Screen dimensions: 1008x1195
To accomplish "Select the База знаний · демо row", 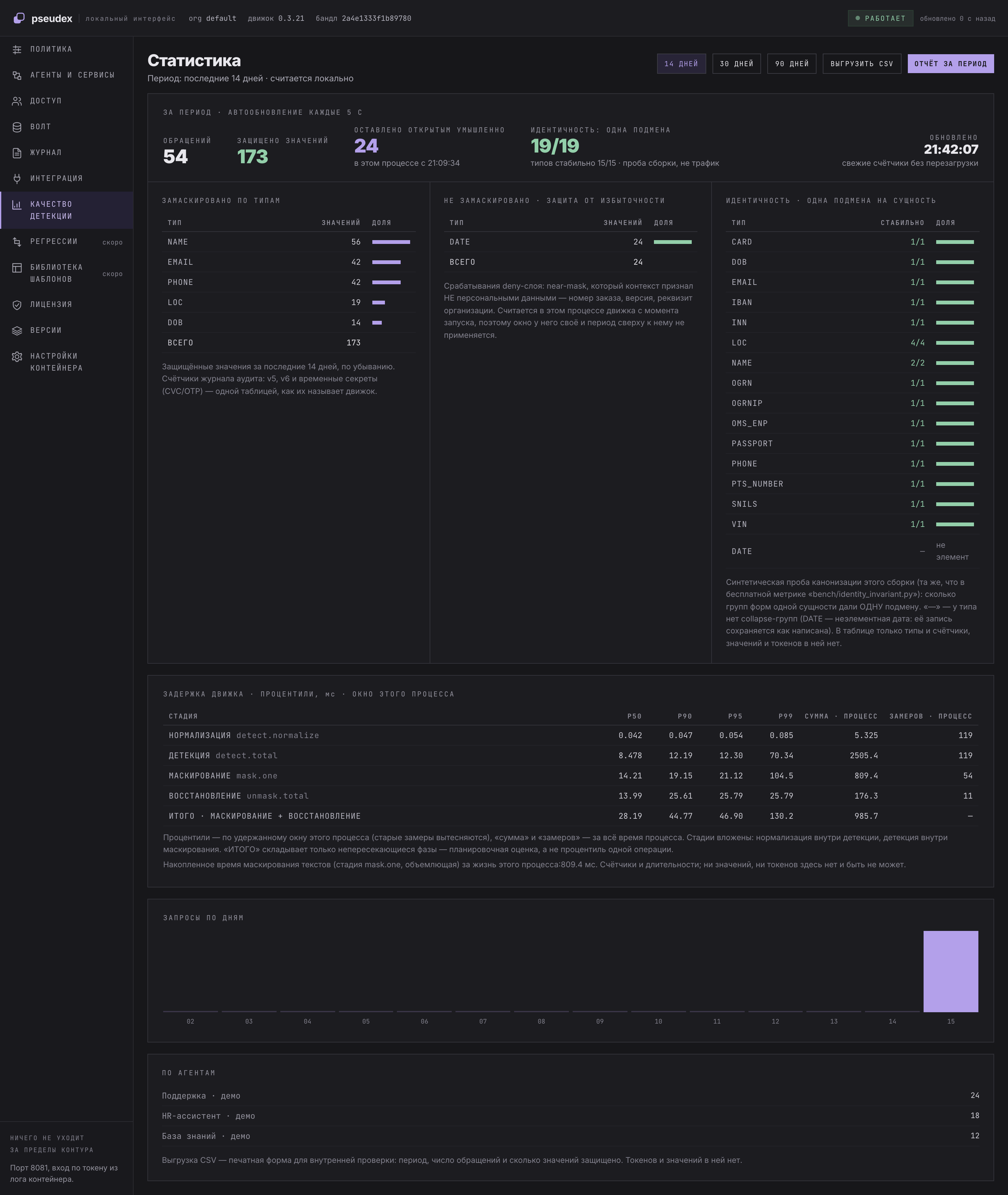I will click(x=570, y=1135).
